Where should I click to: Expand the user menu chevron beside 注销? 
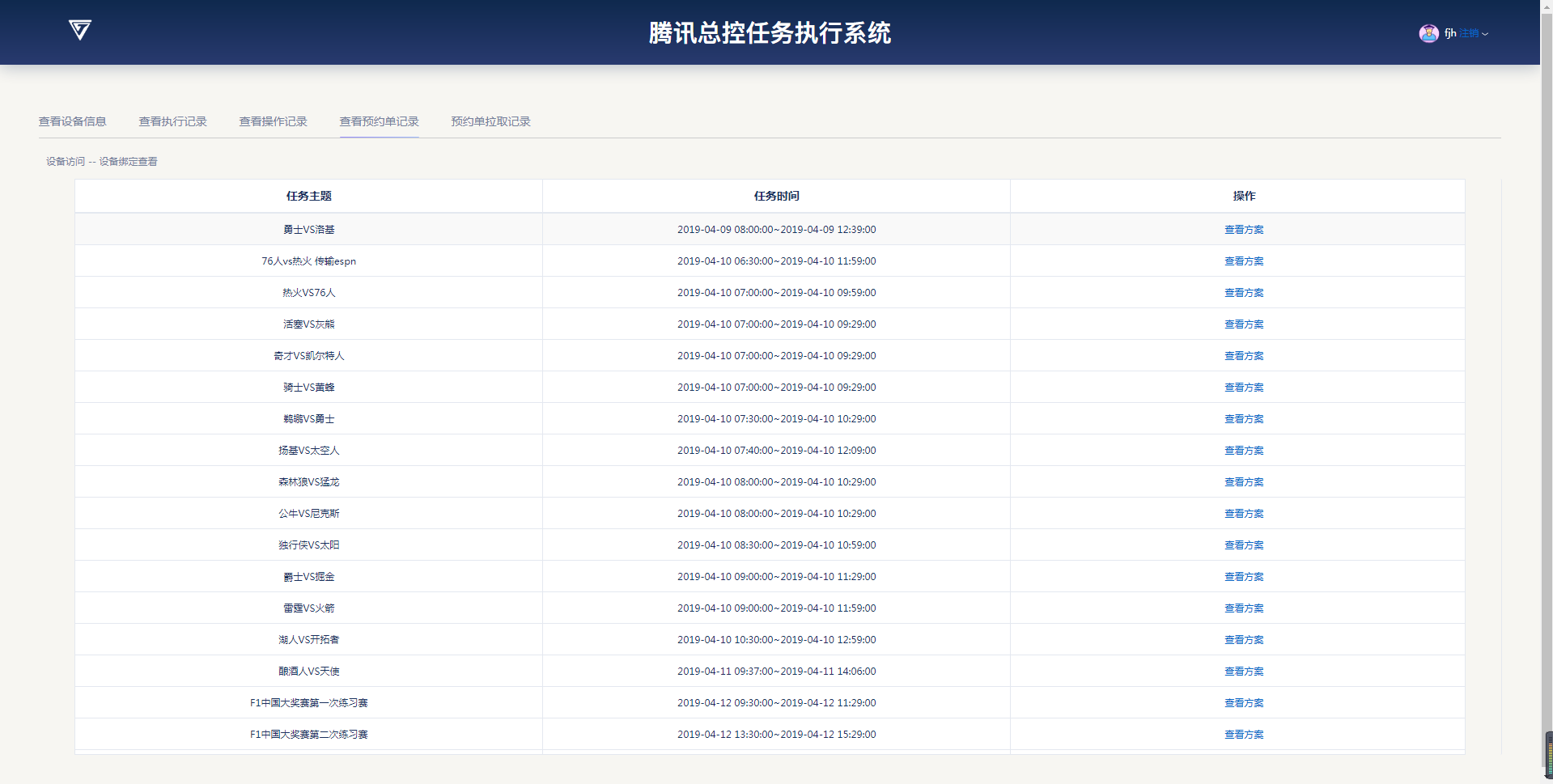(x=1485, y=34)
